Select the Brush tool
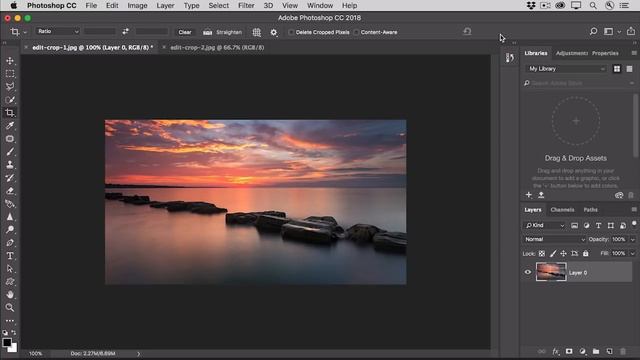Screen dimensions: 640x360 pyautogui.click(x=10, y=152)
